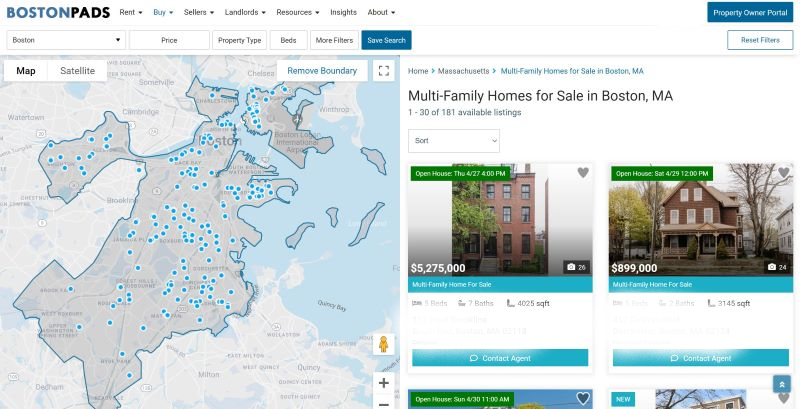The width and height of the screenshot is (800, 409).
Task: Open the Sort dropdown
Action: 454,141
